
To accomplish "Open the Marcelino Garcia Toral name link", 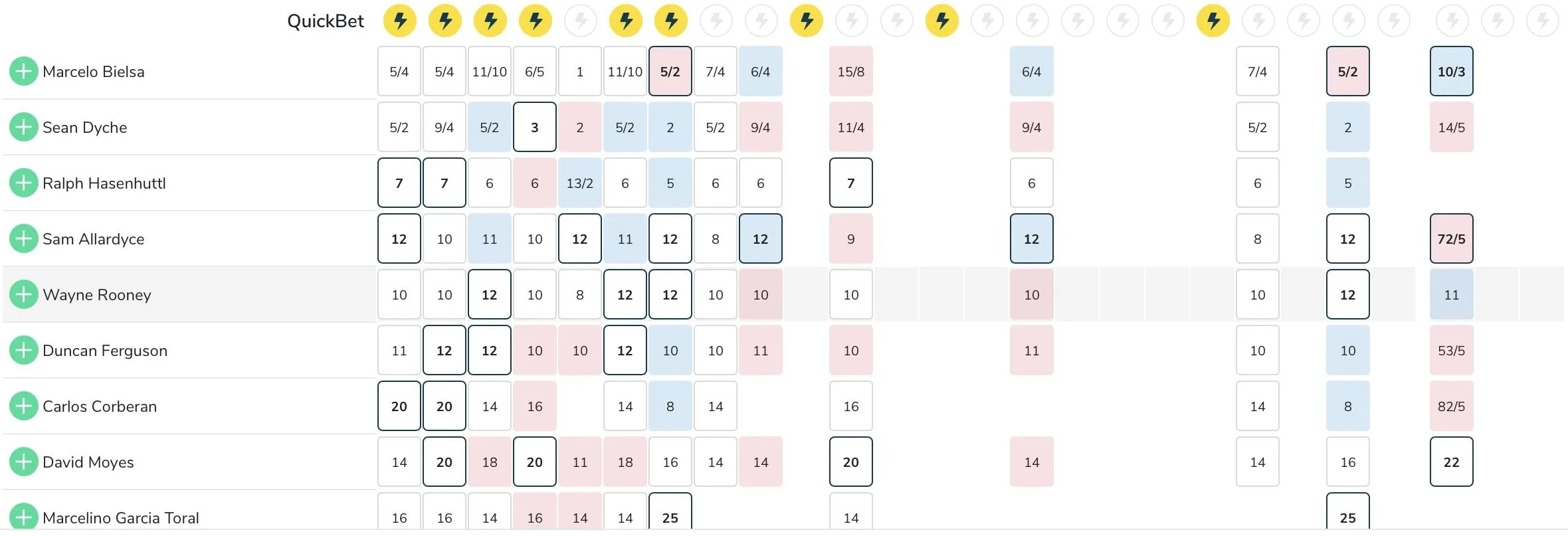I will 121,517.
